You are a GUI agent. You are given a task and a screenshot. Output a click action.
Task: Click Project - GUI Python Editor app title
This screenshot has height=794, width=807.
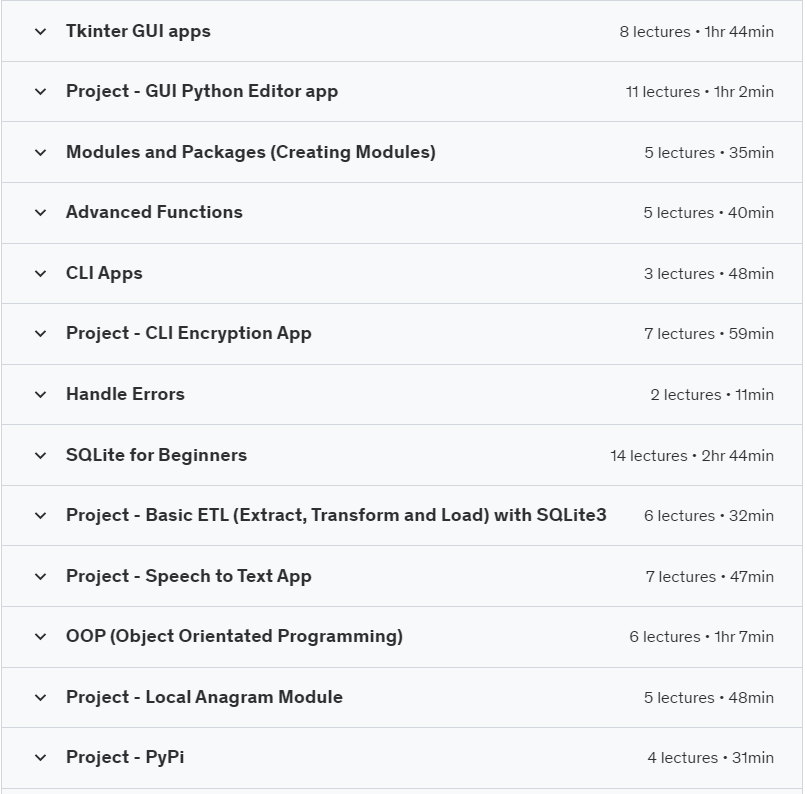202,92
